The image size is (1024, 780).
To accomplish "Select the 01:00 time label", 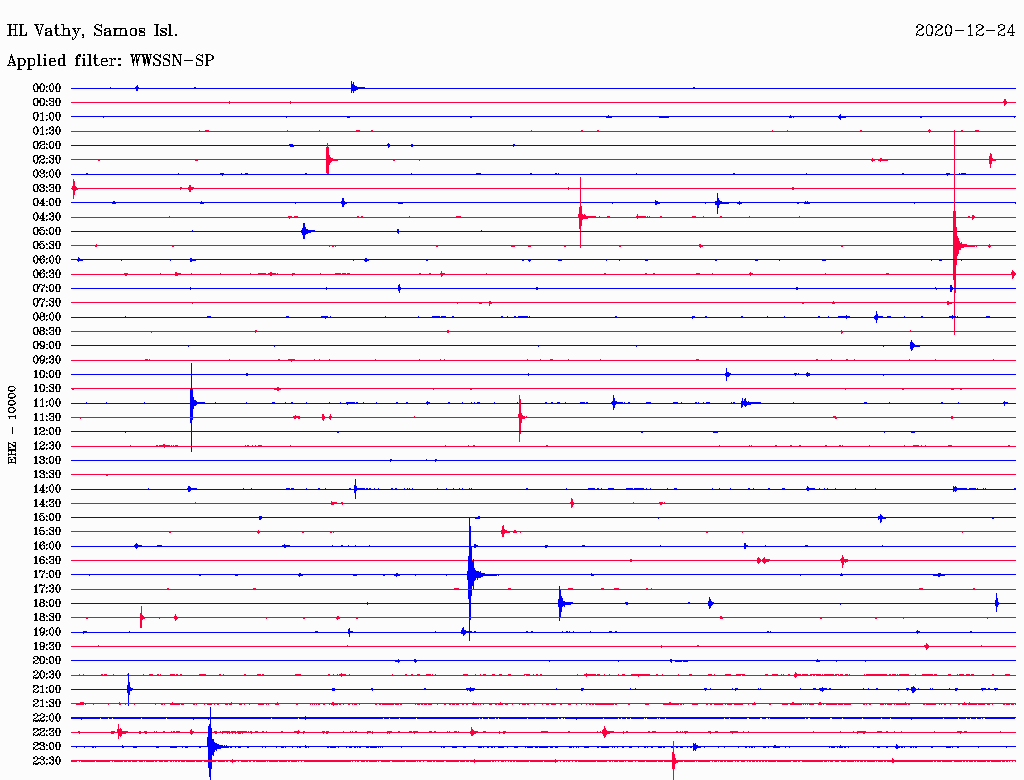I will [47, 117].
